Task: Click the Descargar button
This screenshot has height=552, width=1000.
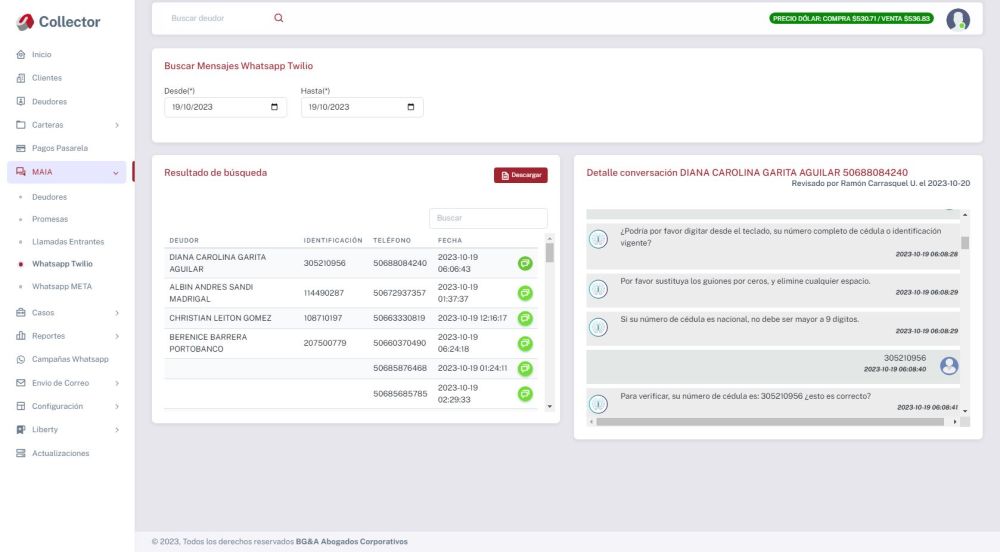Action: click(x=520, y=175)
